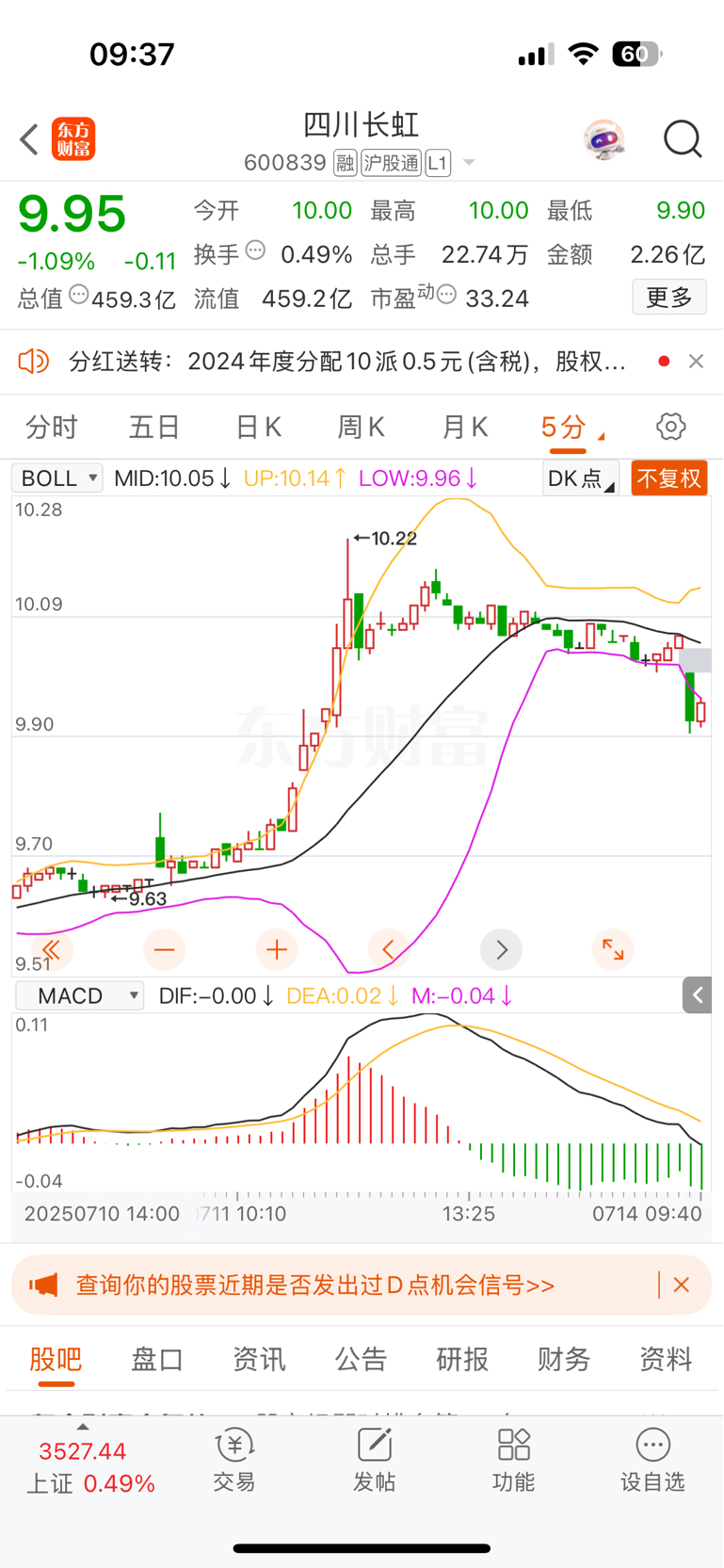Select the 资料 tab

tap(666, 1359)
